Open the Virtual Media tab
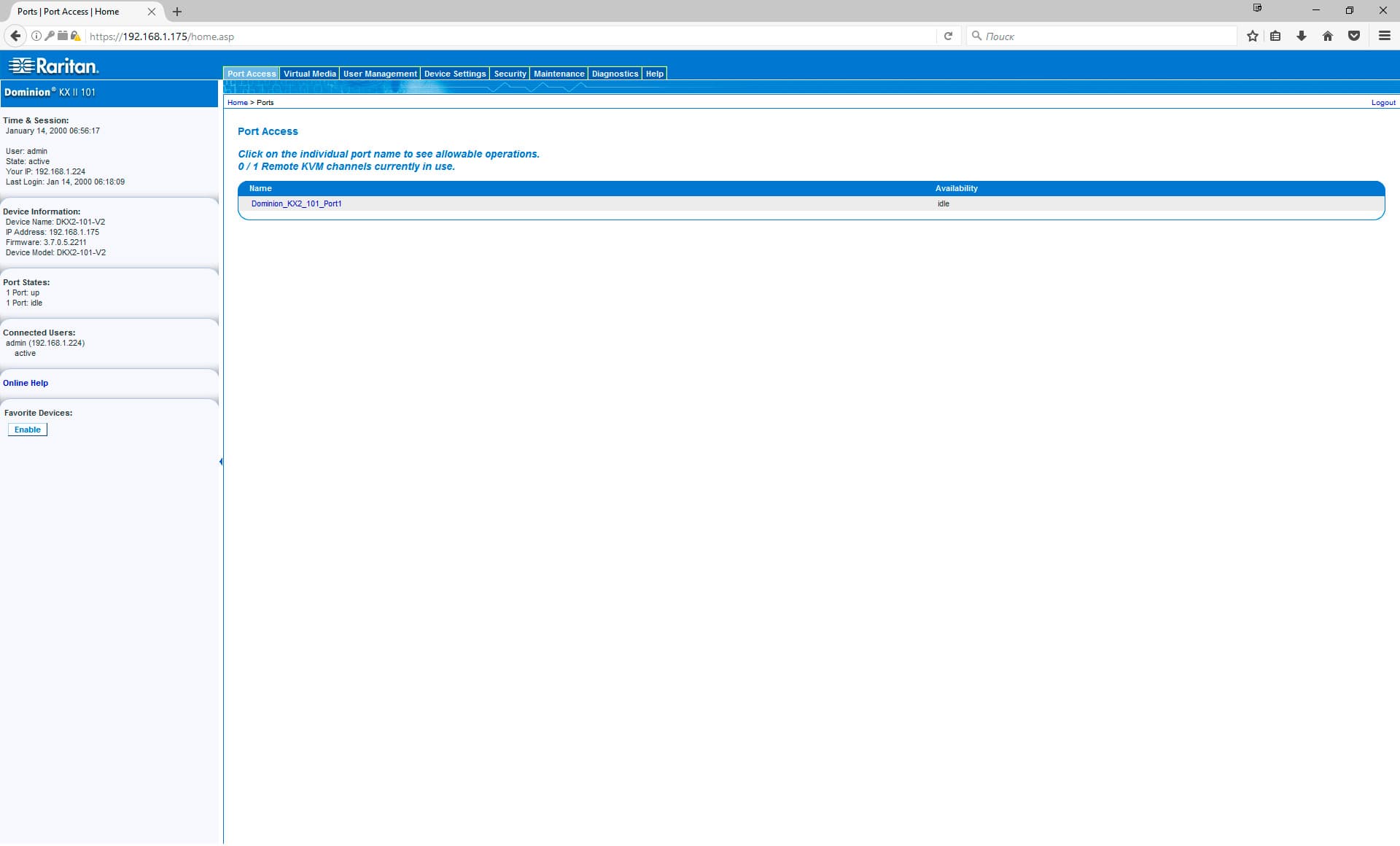Viewport: 1400px width, 846px height. click(309, 74)
